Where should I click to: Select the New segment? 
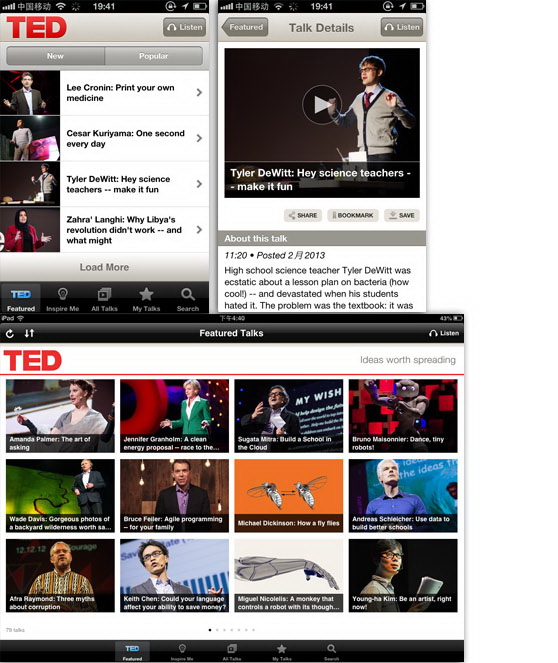55,56
